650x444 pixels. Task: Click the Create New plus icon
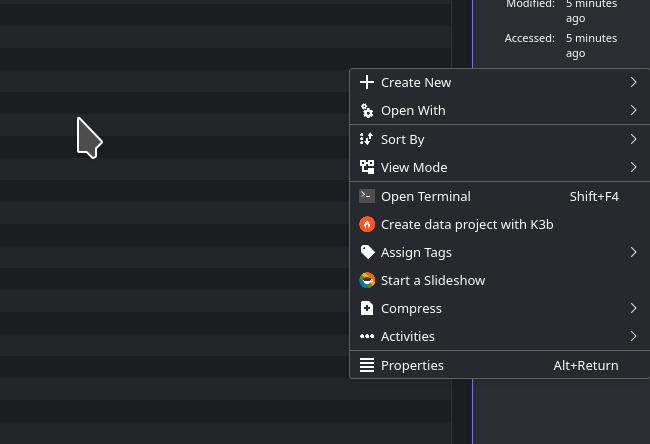point(367,82)
